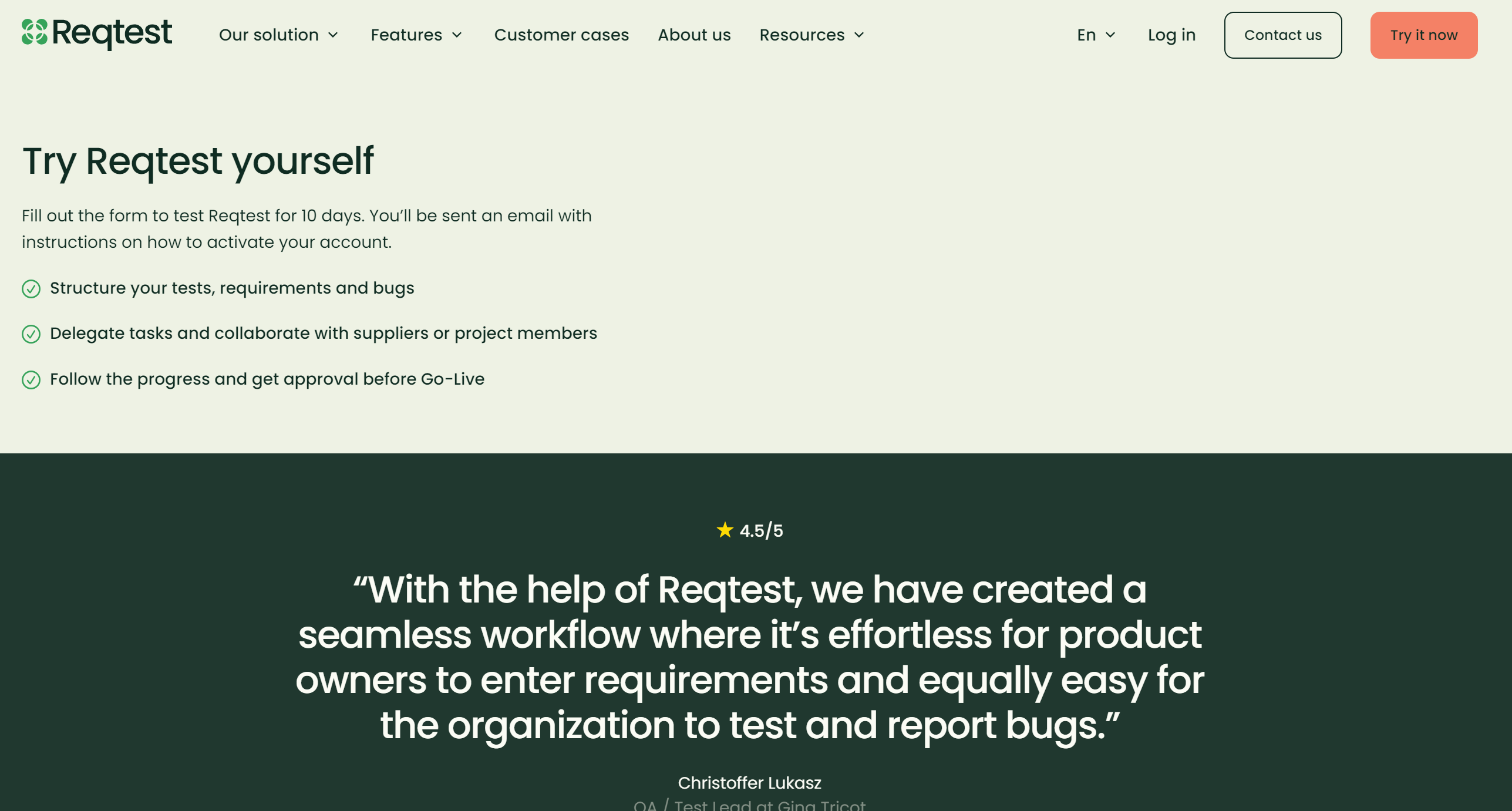This screenshot has height=811, width=1512.
Task: Click the name Christoffer Lukasz
Action: pos(749,783)
